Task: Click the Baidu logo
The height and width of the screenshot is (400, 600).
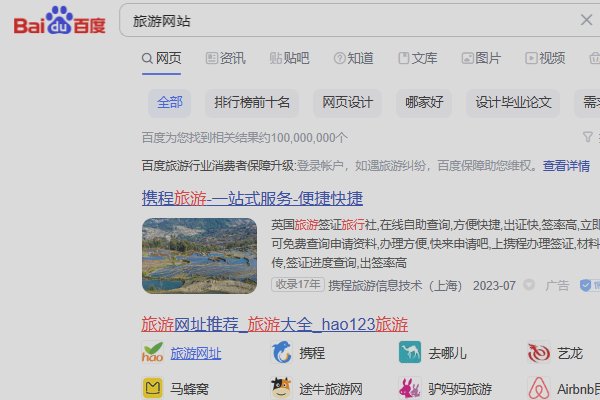Action: [59, 21]
